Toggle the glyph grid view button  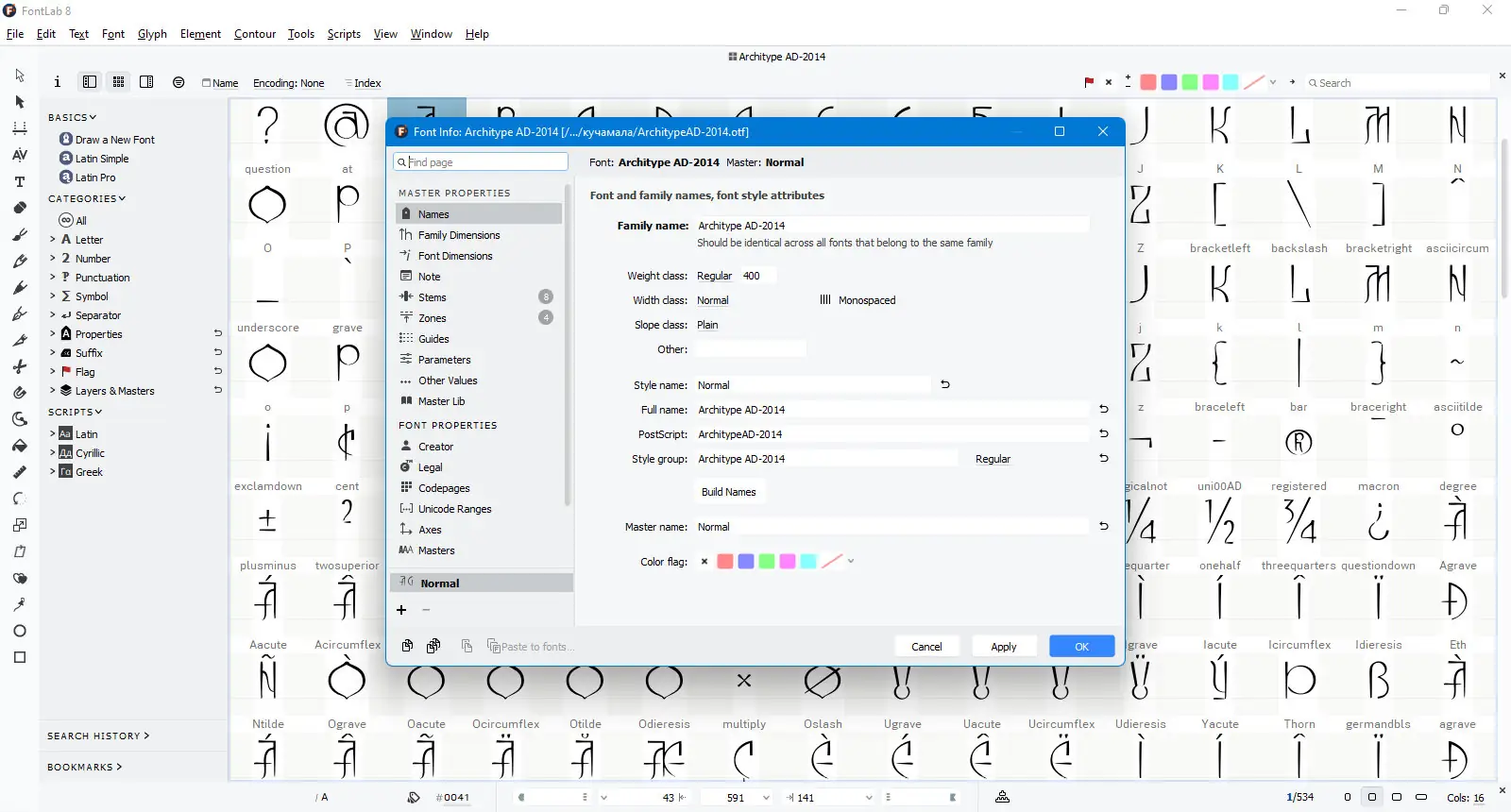pyautogui.click(x=118, y=82)
